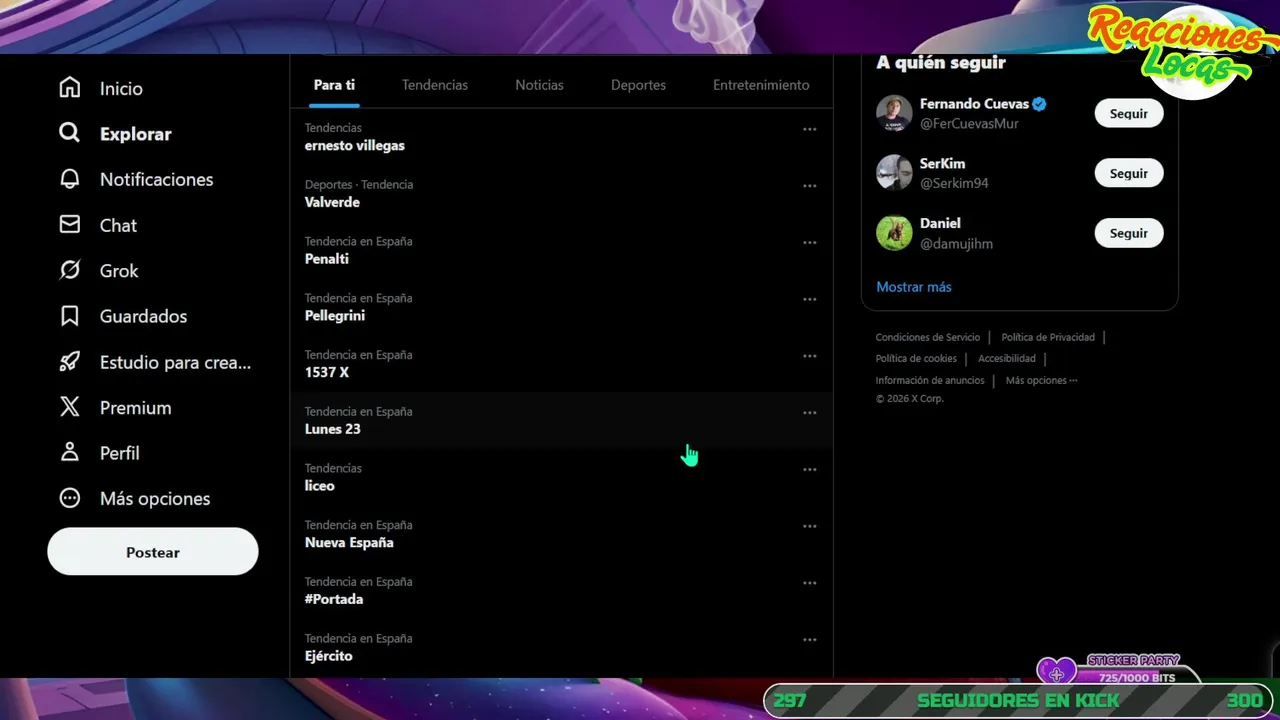Open more options for ernesto villegas trend
1280x720 pixels.
(809, 129)
